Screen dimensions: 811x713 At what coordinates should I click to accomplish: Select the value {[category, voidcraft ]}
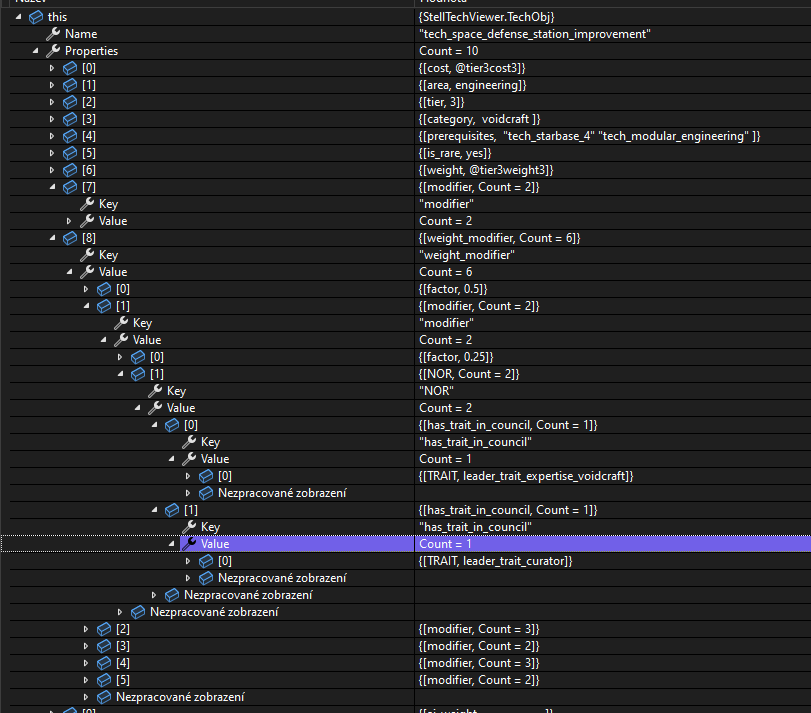(479, 119)
